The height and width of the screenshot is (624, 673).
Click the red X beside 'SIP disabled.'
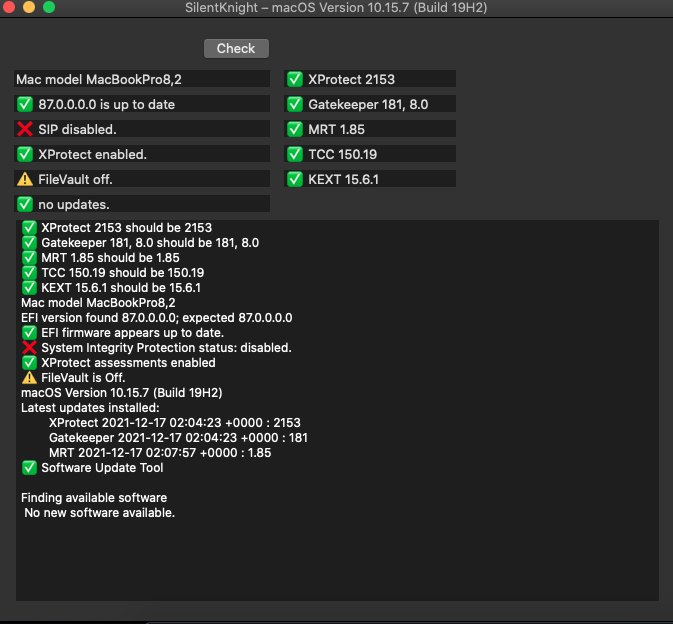click(x=25, y=129)
